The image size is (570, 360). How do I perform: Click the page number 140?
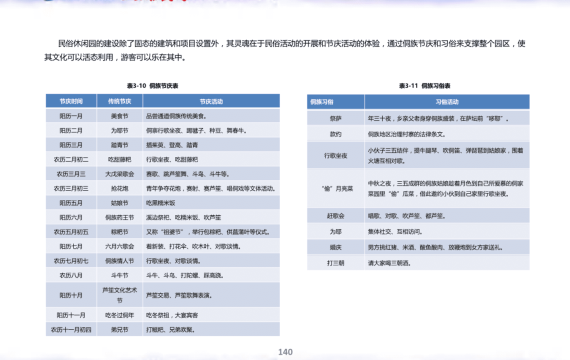coord(285,352)
